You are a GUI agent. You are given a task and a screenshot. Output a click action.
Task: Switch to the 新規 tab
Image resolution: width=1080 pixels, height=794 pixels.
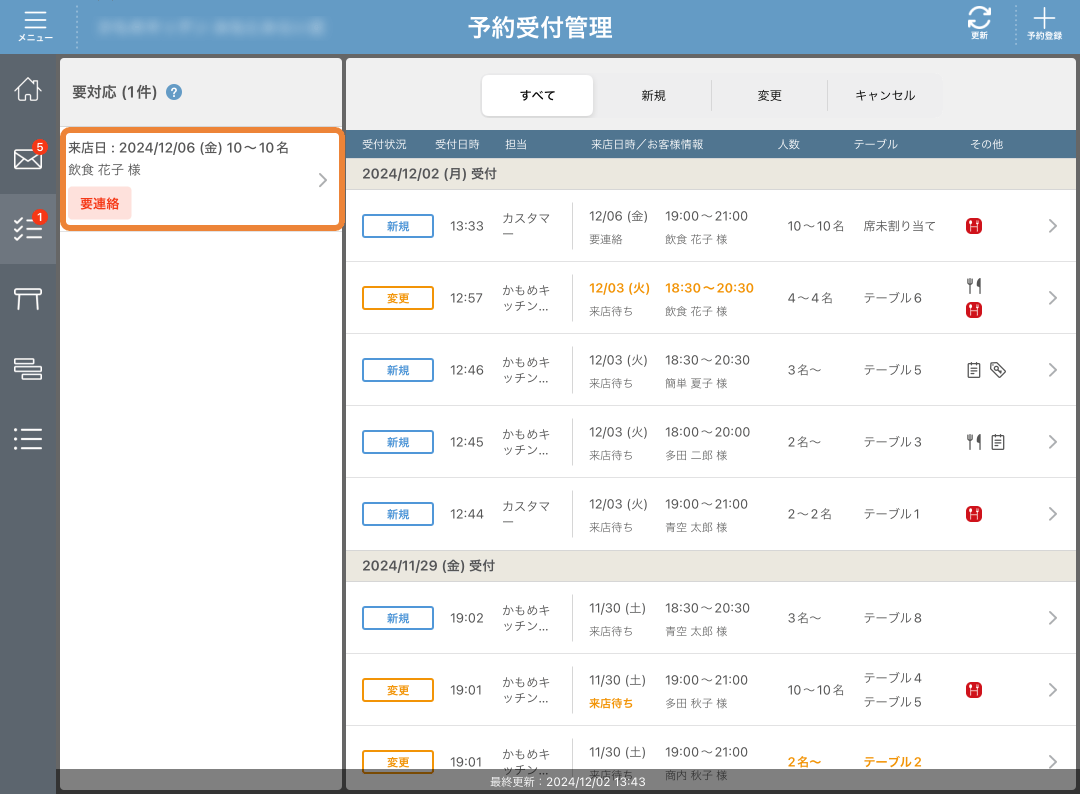(x=653, y=96)
